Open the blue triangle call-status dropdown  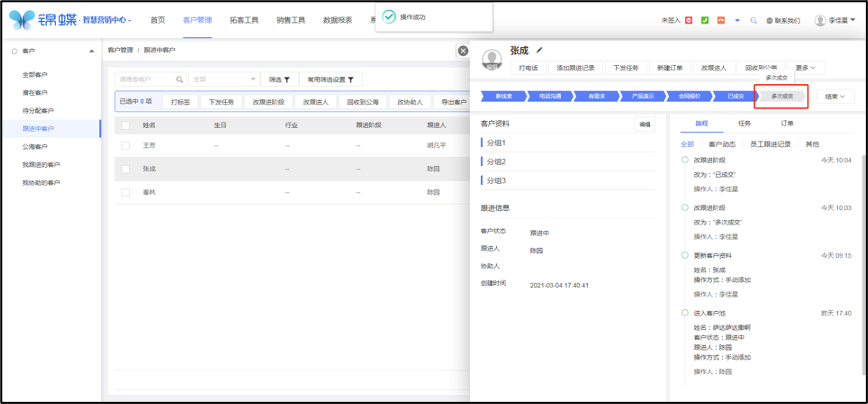737,20
